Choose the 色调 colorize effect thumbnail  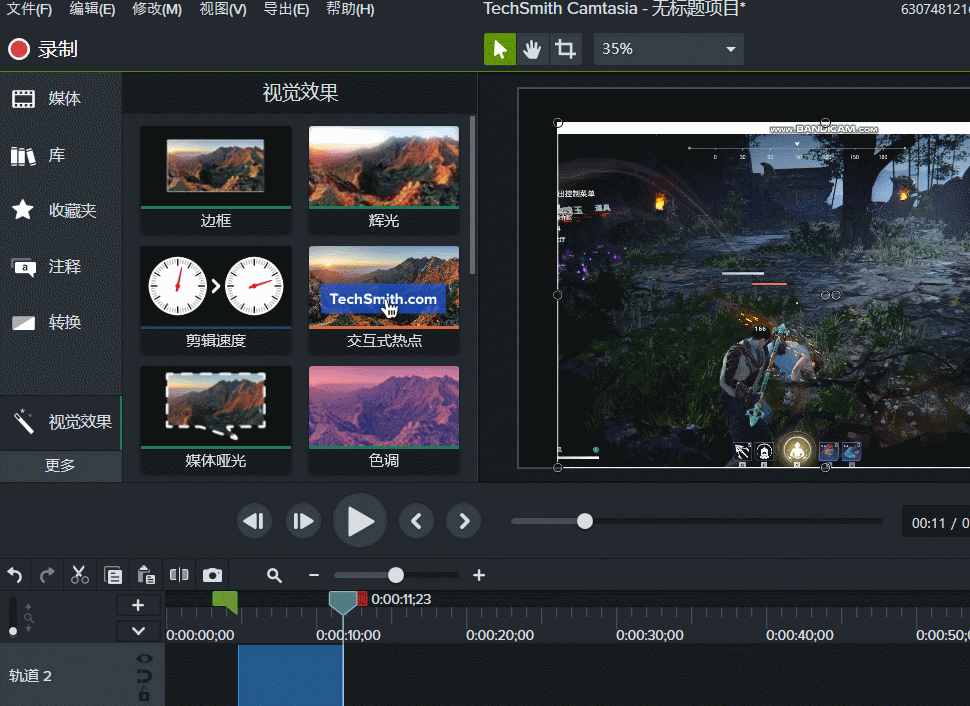384,420
